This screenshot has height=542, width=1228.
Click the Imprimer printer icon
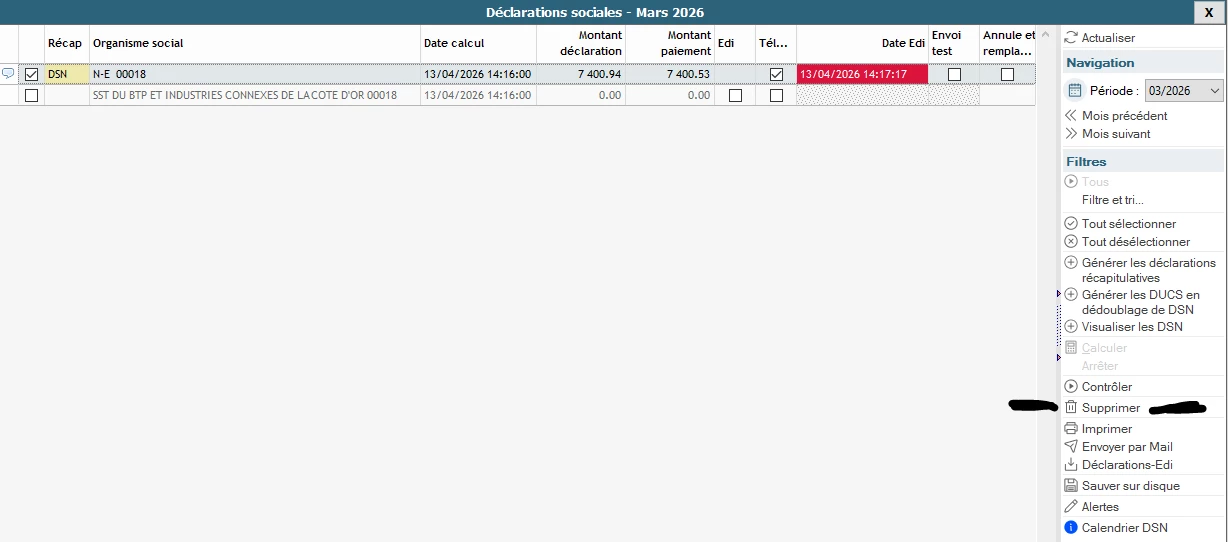(x=1071, y=428)
